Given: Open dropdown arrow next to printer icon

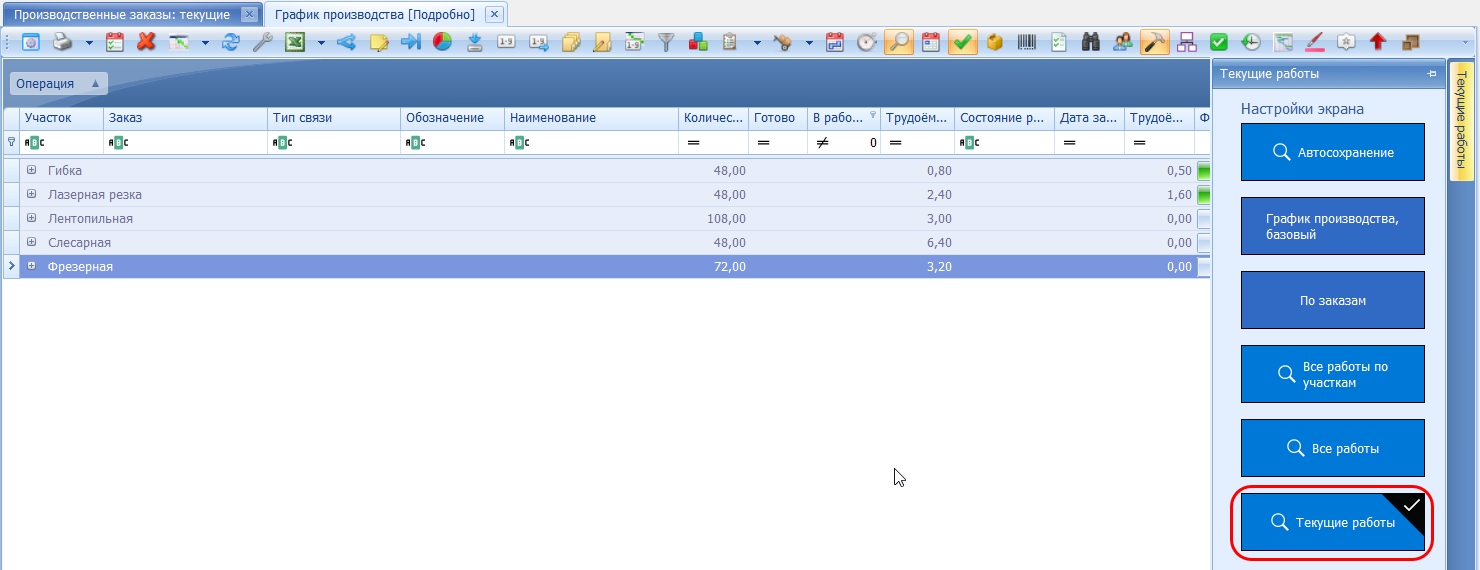Looking at the screenshot, I should click(x=89, y=42).
